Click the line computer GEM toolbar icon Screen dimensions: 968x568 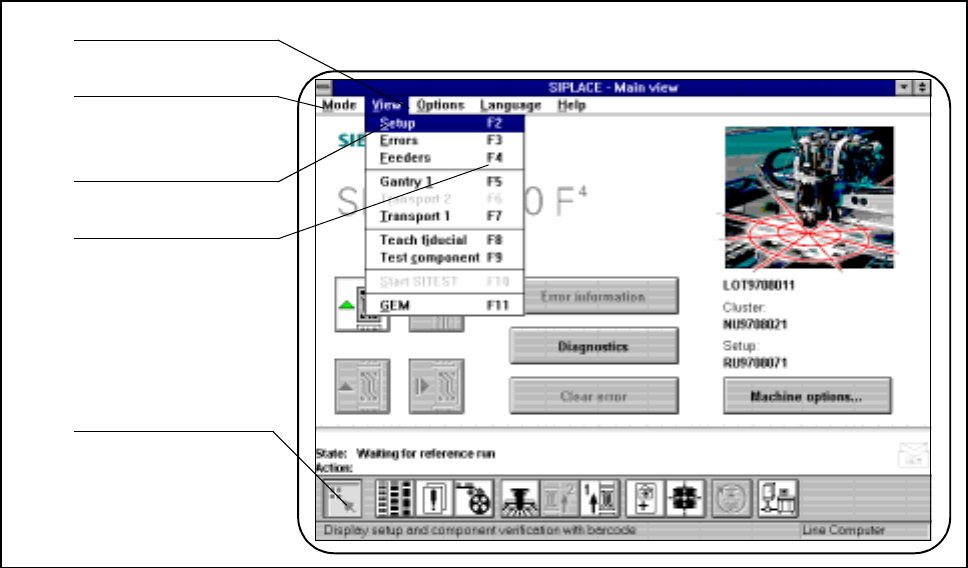point(778,498)
